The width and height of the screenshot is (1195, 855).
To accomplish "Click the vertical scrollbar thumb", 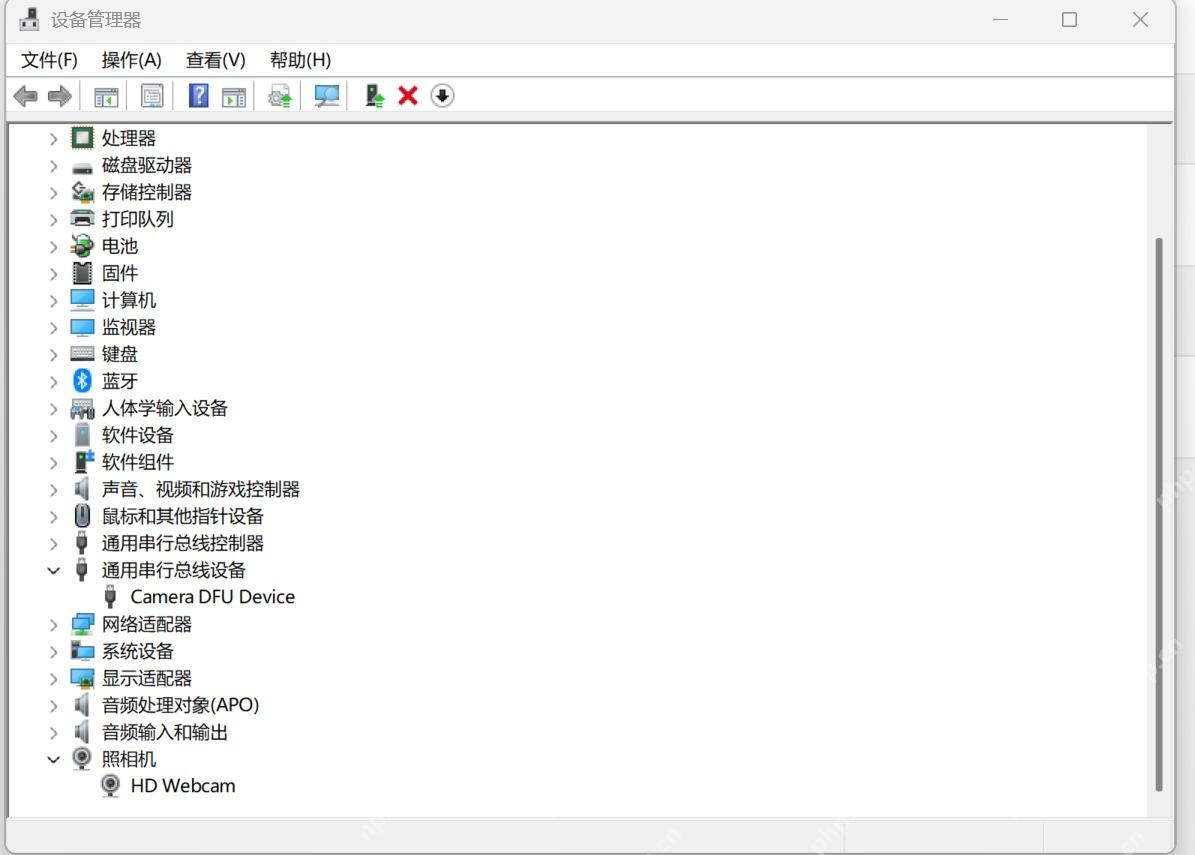I will 1158,514.
